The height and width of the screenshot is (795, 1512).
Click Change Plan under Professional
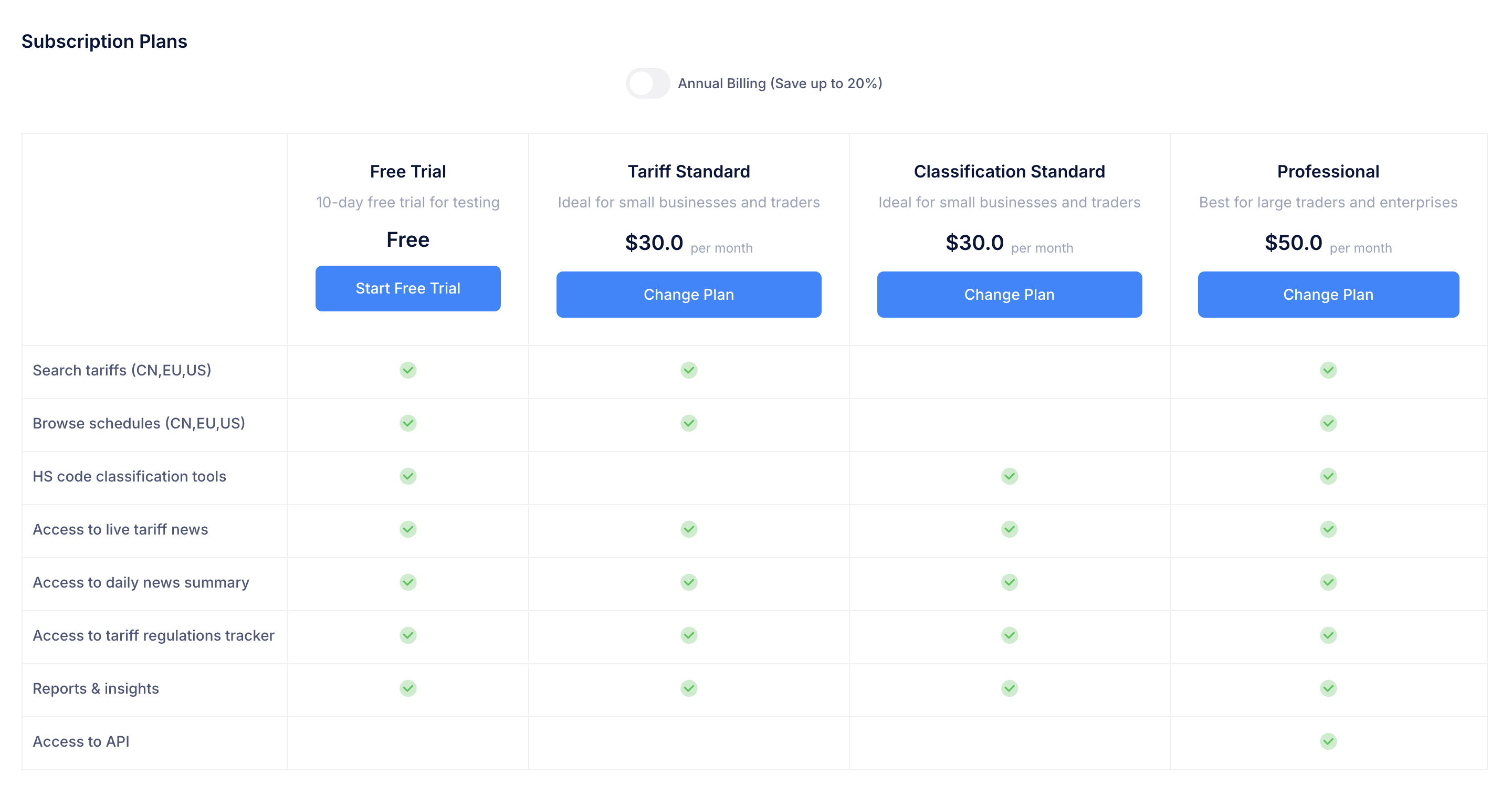click(x=1327, y=294)
